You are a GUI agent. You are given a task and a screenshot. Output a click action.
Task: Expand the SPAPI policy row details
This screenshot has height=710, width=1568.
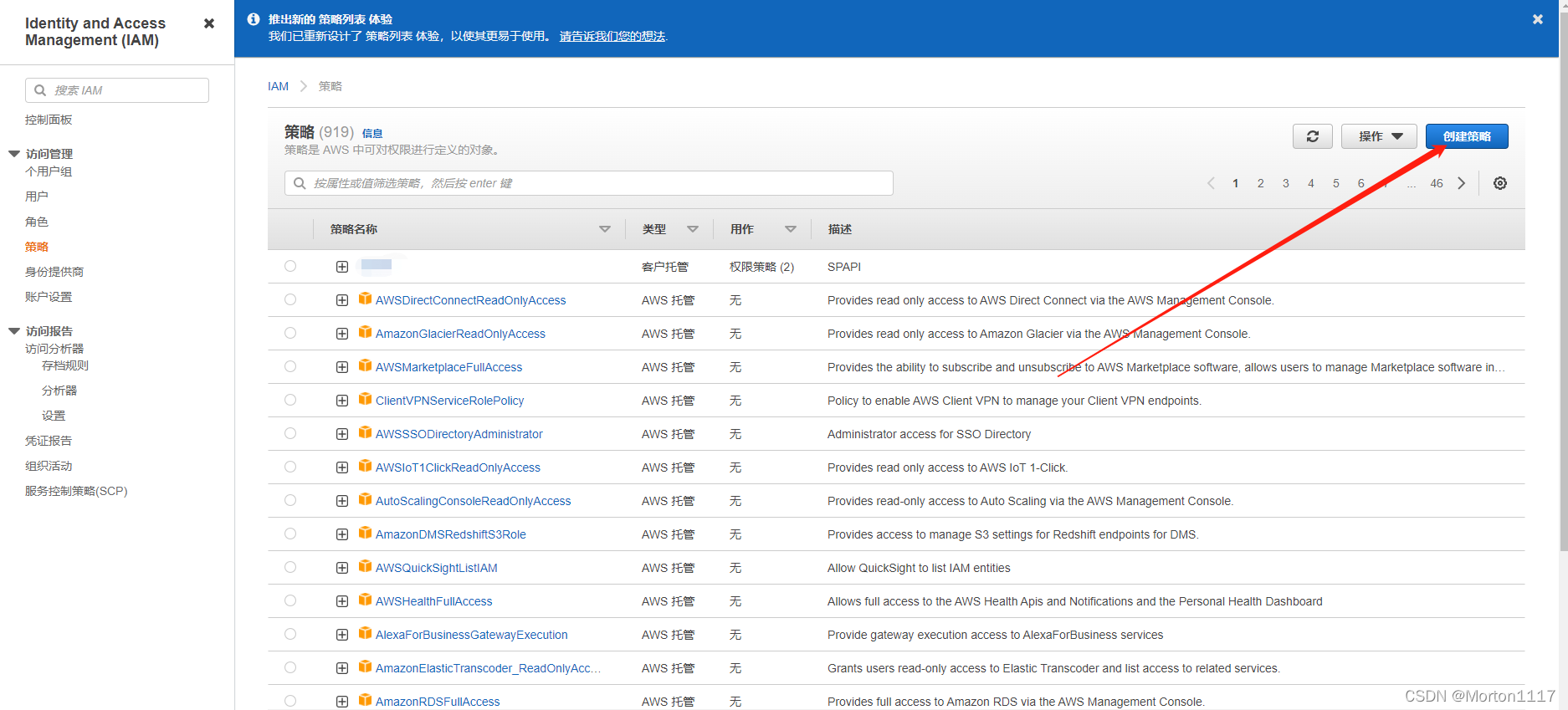click(342, 267)
